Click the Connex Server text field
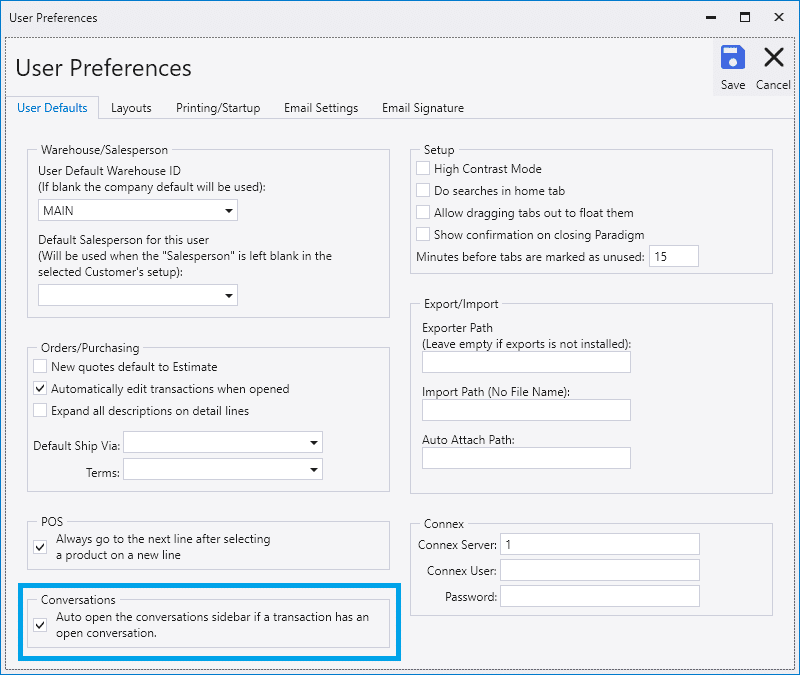The height and width of the screenshot is (675, 800). click(x=599, y=545)
